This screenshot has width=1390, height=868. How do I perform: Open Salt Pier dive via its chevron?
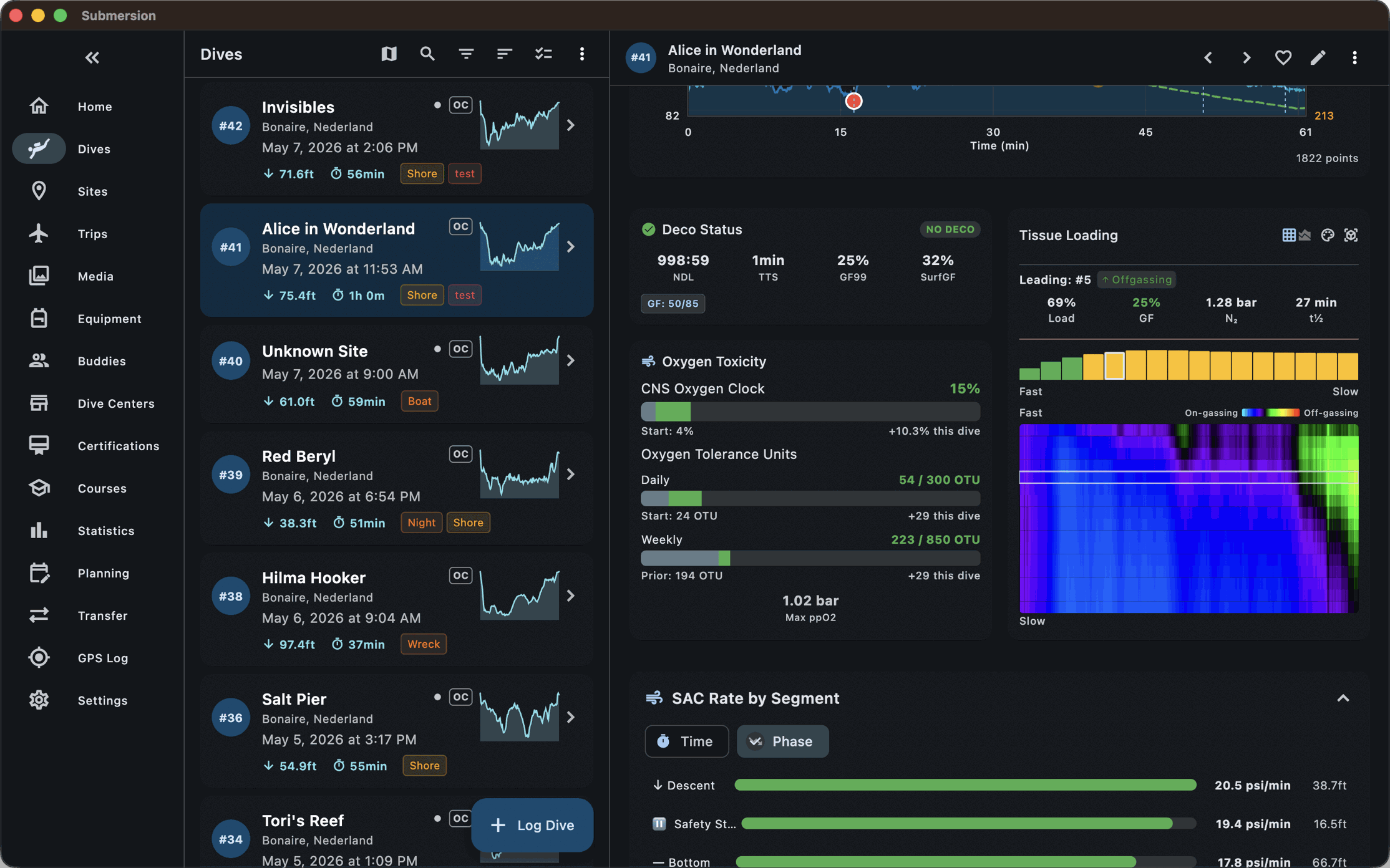[x=571, y=718]
